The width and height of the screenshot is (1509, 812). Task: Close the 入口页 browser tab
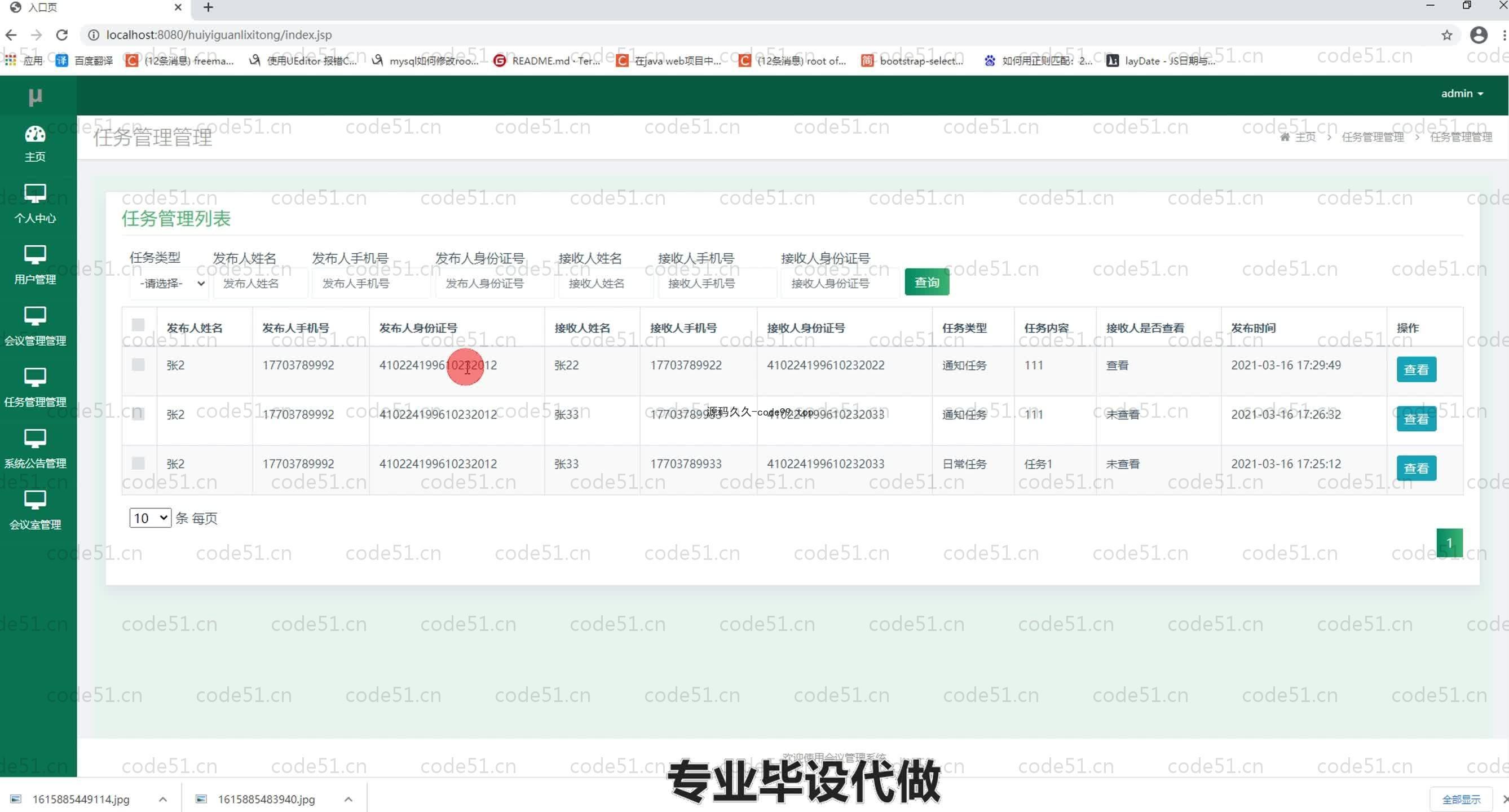(178, 8)
